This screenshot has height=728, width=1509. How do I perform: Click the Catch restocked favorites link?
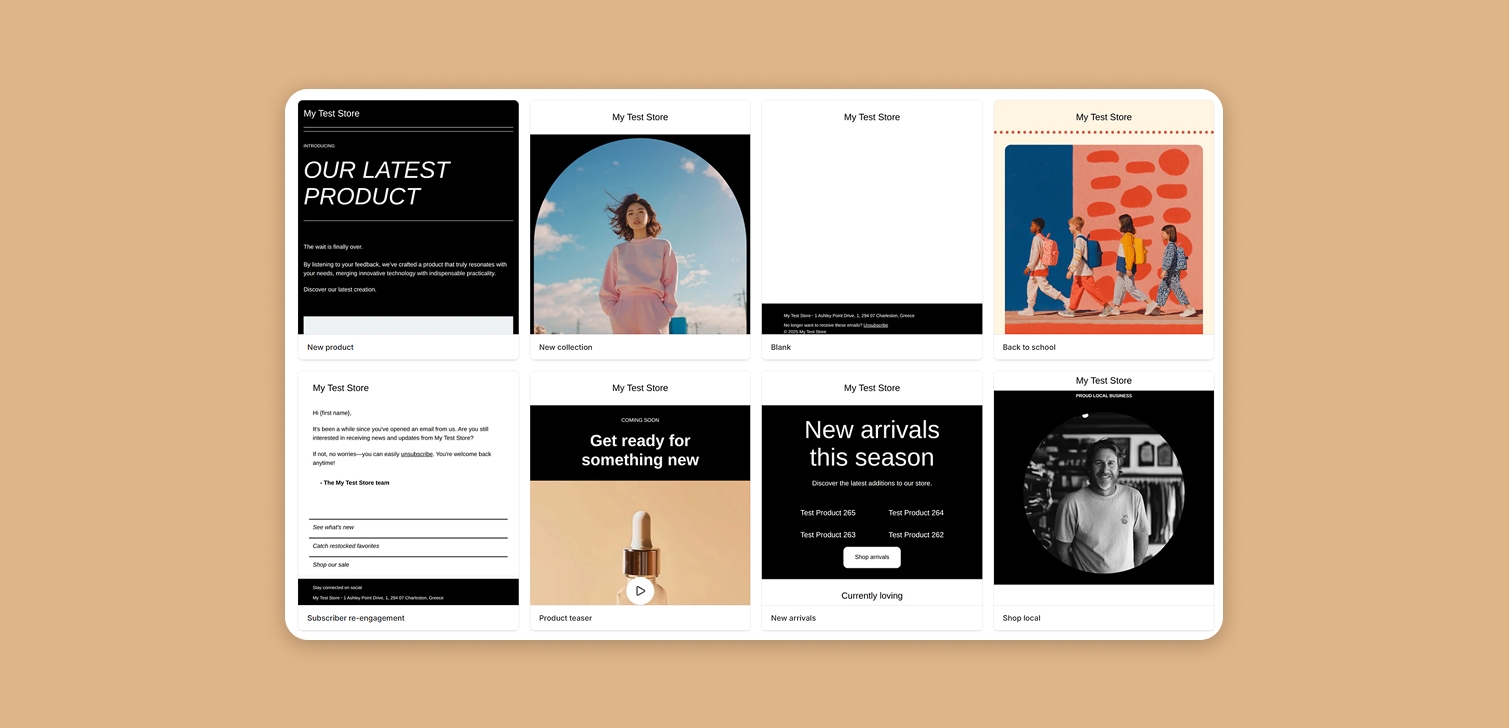point(346,546)
